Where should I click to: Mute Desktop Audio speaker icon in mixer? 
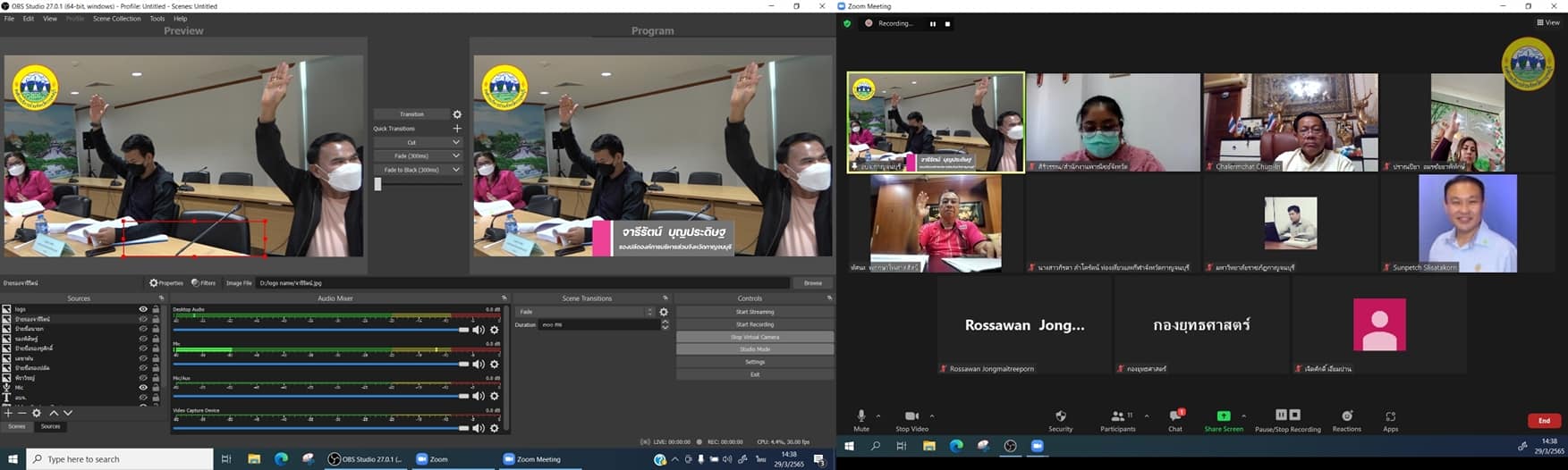(x=479, y=330)
